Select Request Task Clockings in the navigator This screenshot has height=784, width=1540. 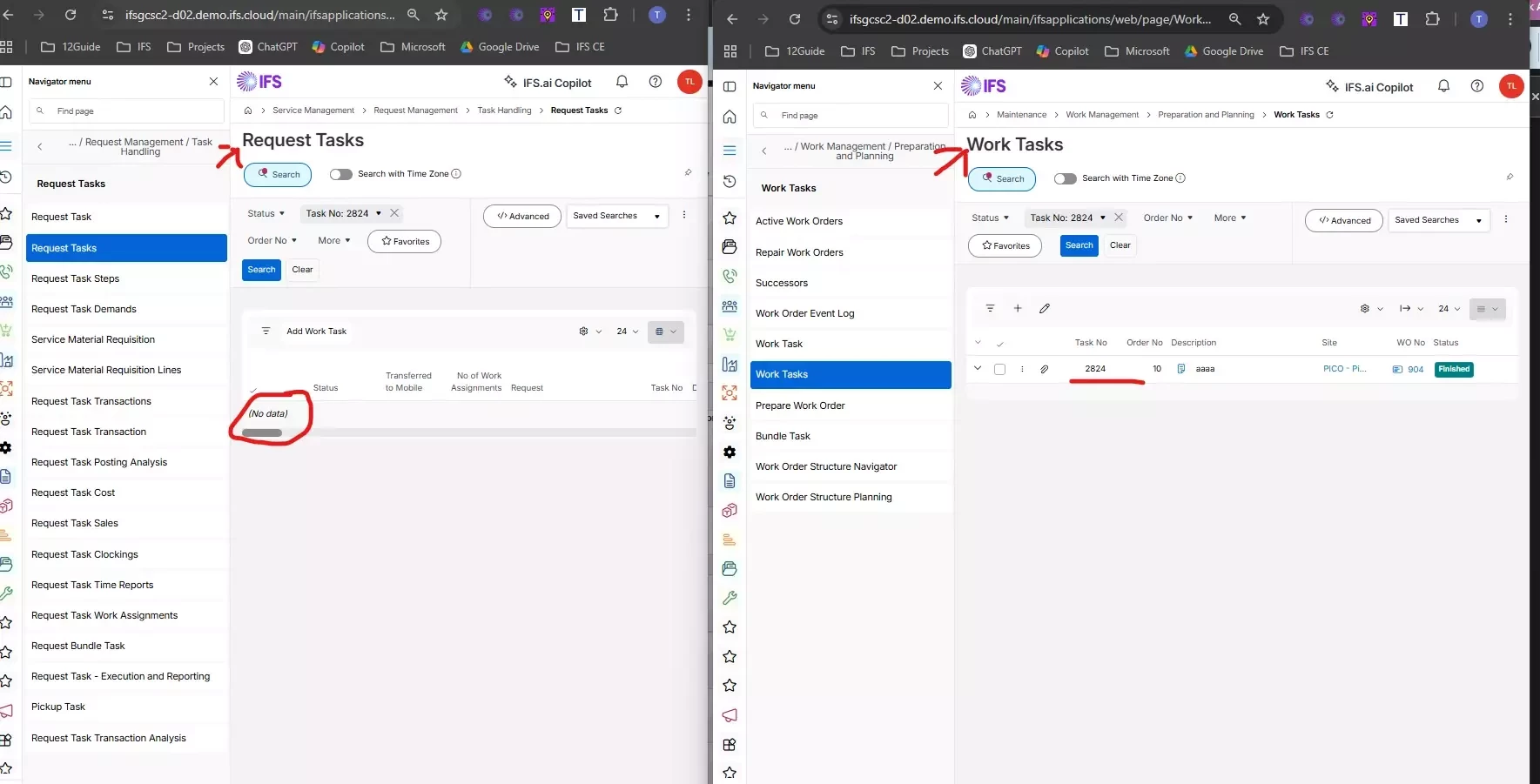[126, 554]
